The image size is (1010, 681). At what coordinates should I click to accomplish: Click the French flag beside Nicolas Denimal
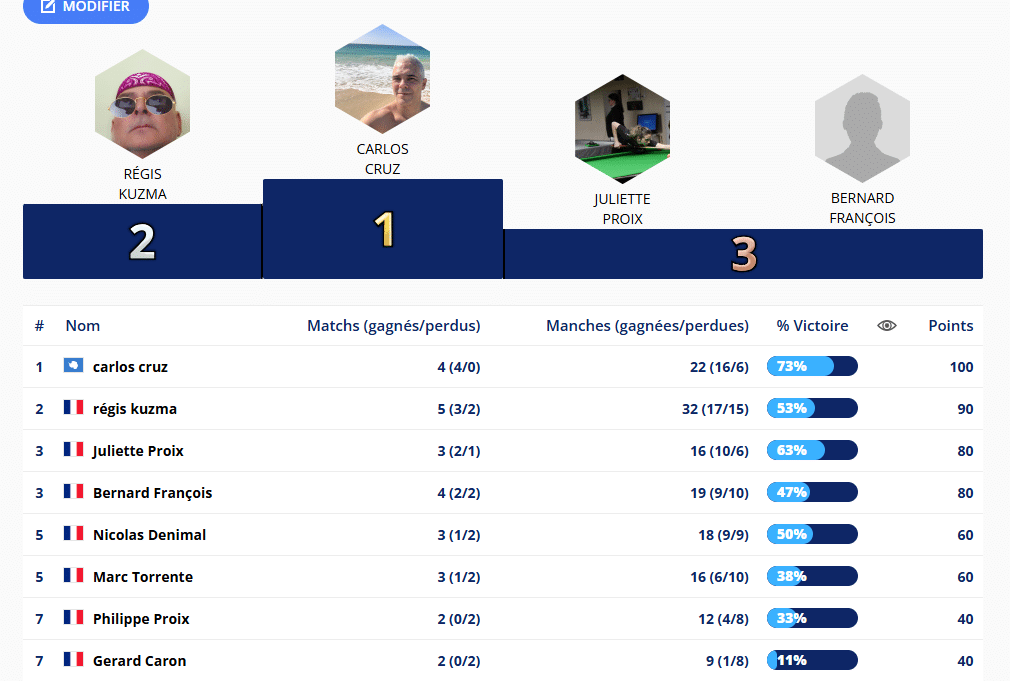coord(73,534)
